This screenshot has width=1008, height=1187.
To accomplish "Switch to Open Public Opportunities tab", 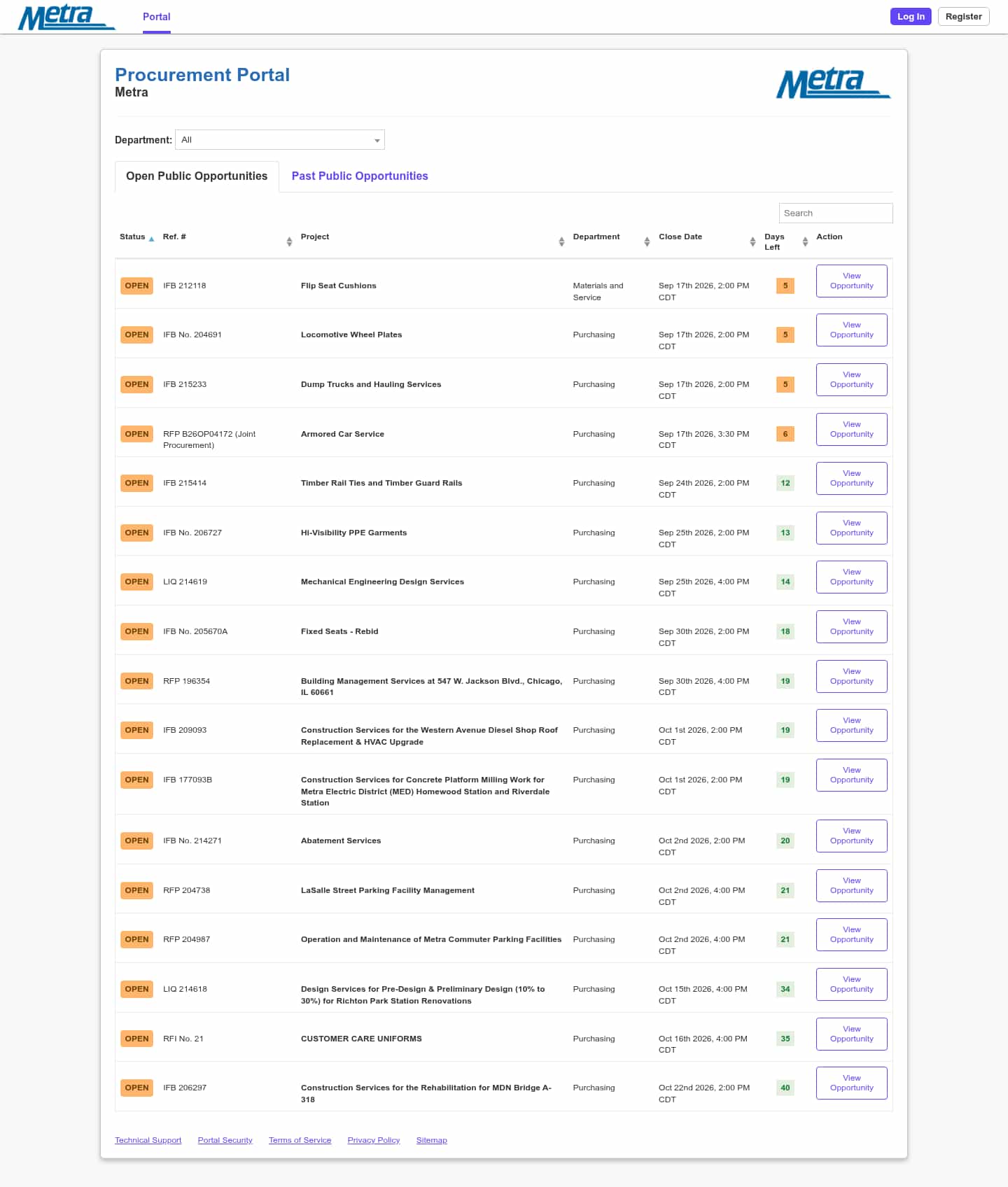I will point(197,176).
